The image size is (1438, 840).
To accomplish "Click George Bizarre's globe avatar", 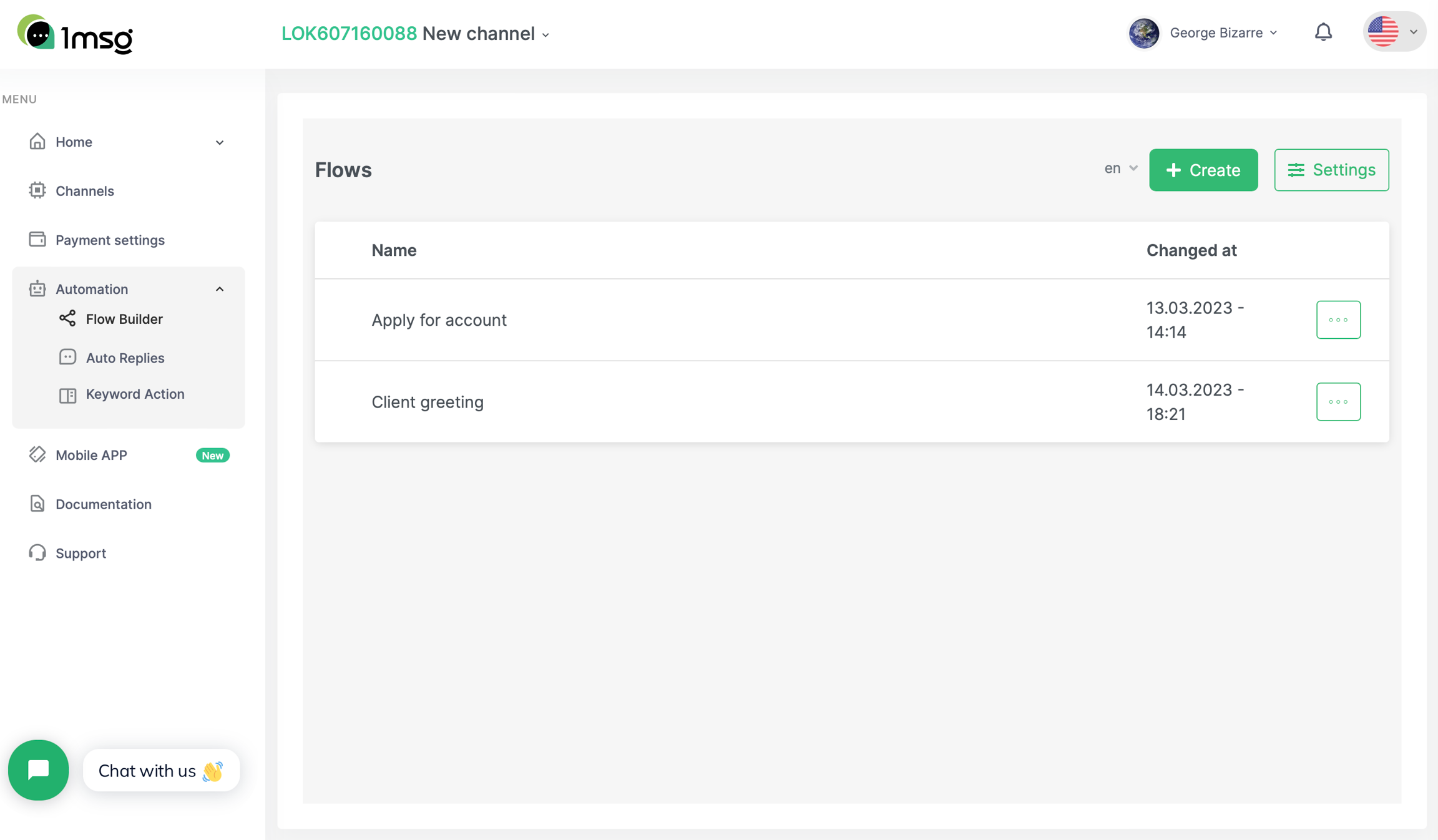I will click(1143, 32).
